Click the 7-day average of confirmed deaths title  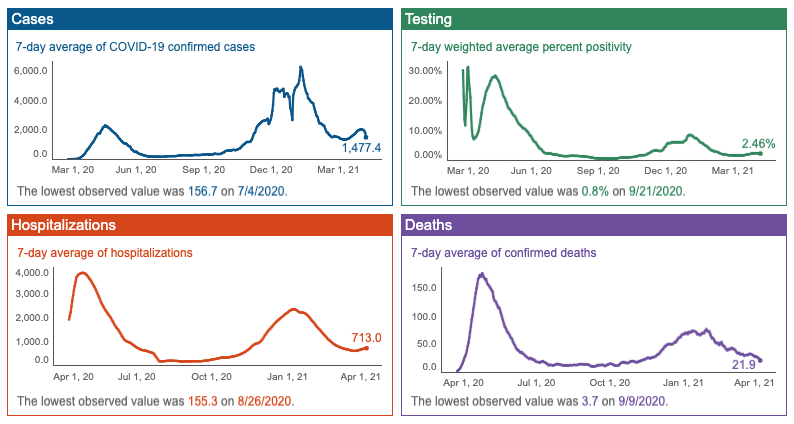coord(503,253)
